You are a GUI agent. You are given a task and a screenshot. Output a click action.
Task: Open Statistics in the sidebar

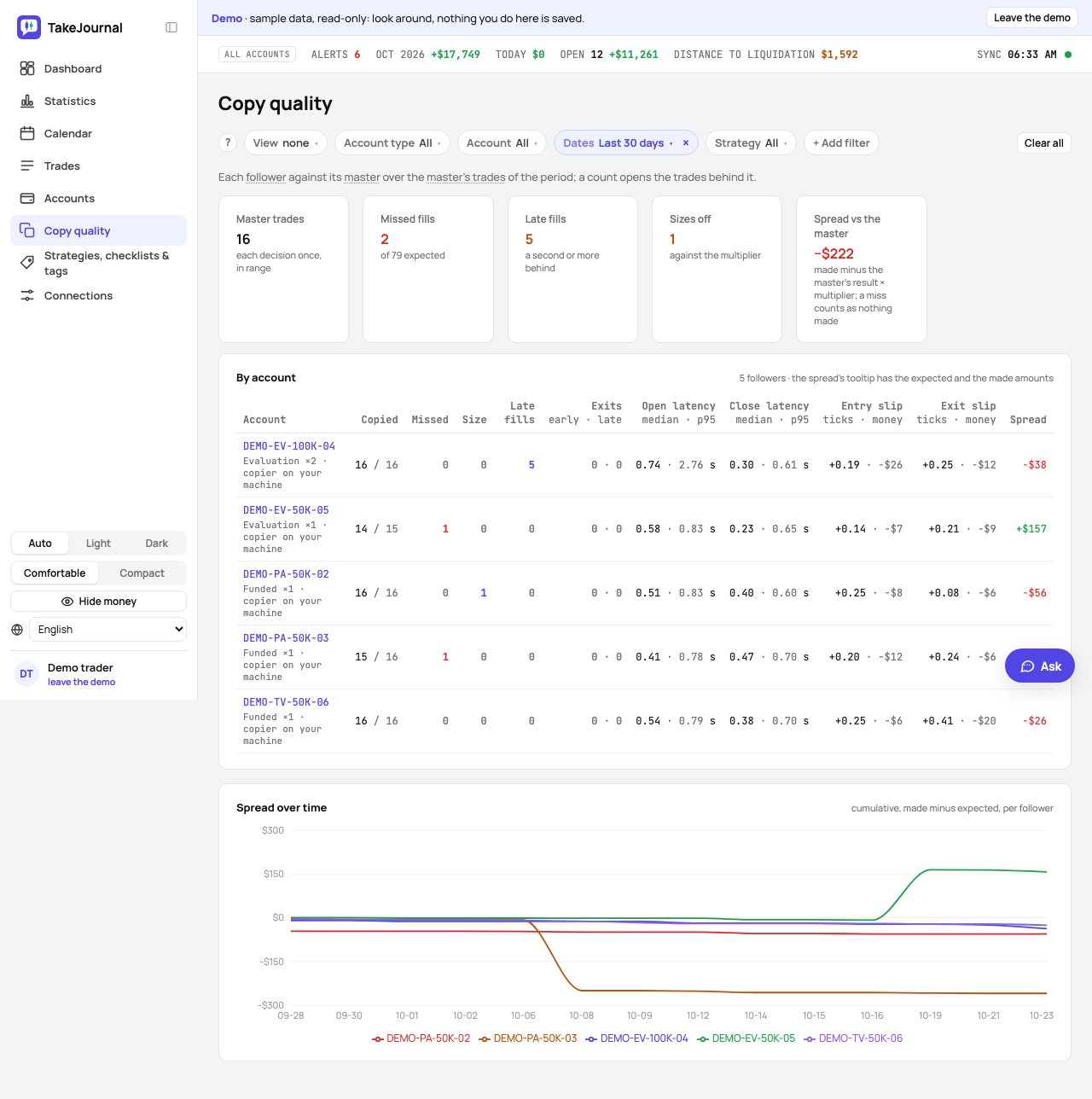point(98,101)
